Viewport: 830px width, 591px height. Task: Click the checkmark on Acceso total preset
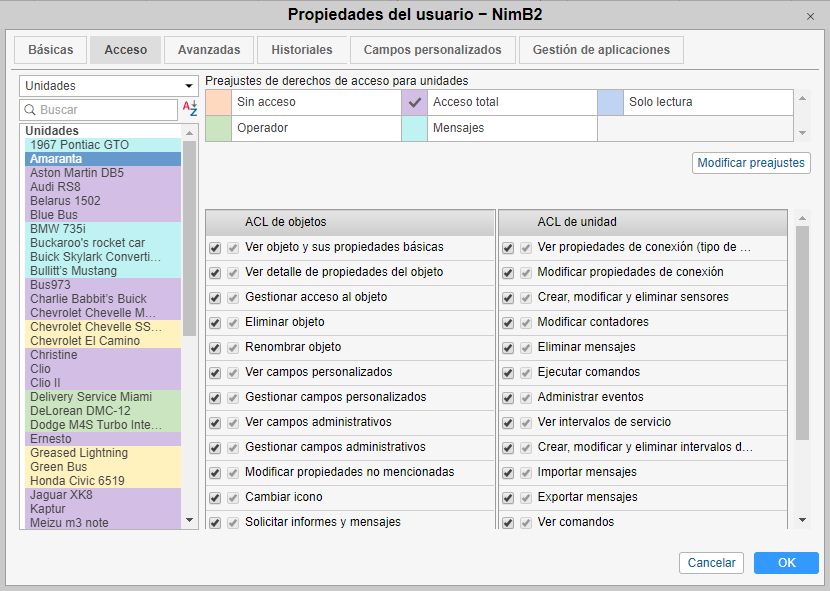pyautogui.click(x=415, y=102)
